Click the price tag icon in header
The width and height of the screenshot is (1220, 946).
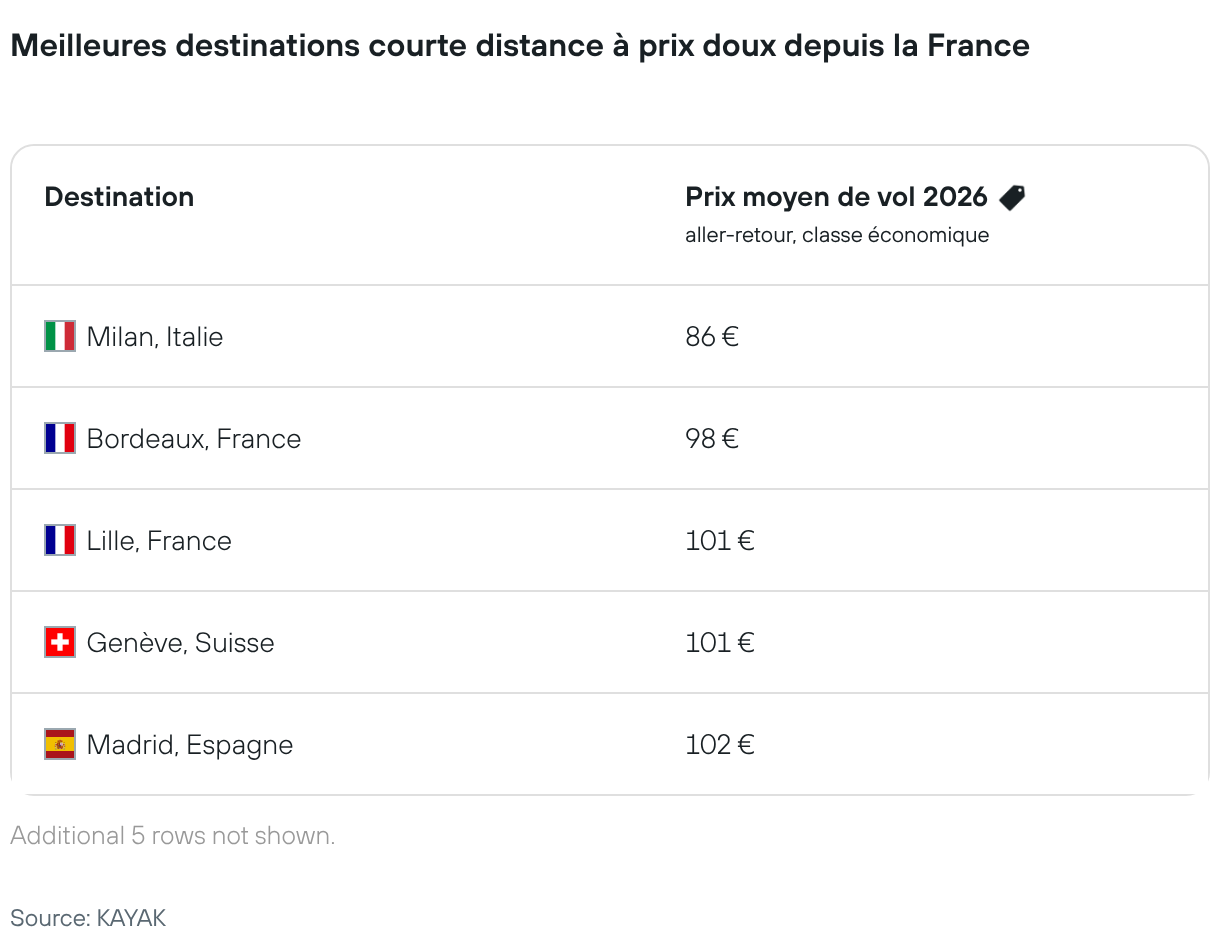pos(1012,197)
